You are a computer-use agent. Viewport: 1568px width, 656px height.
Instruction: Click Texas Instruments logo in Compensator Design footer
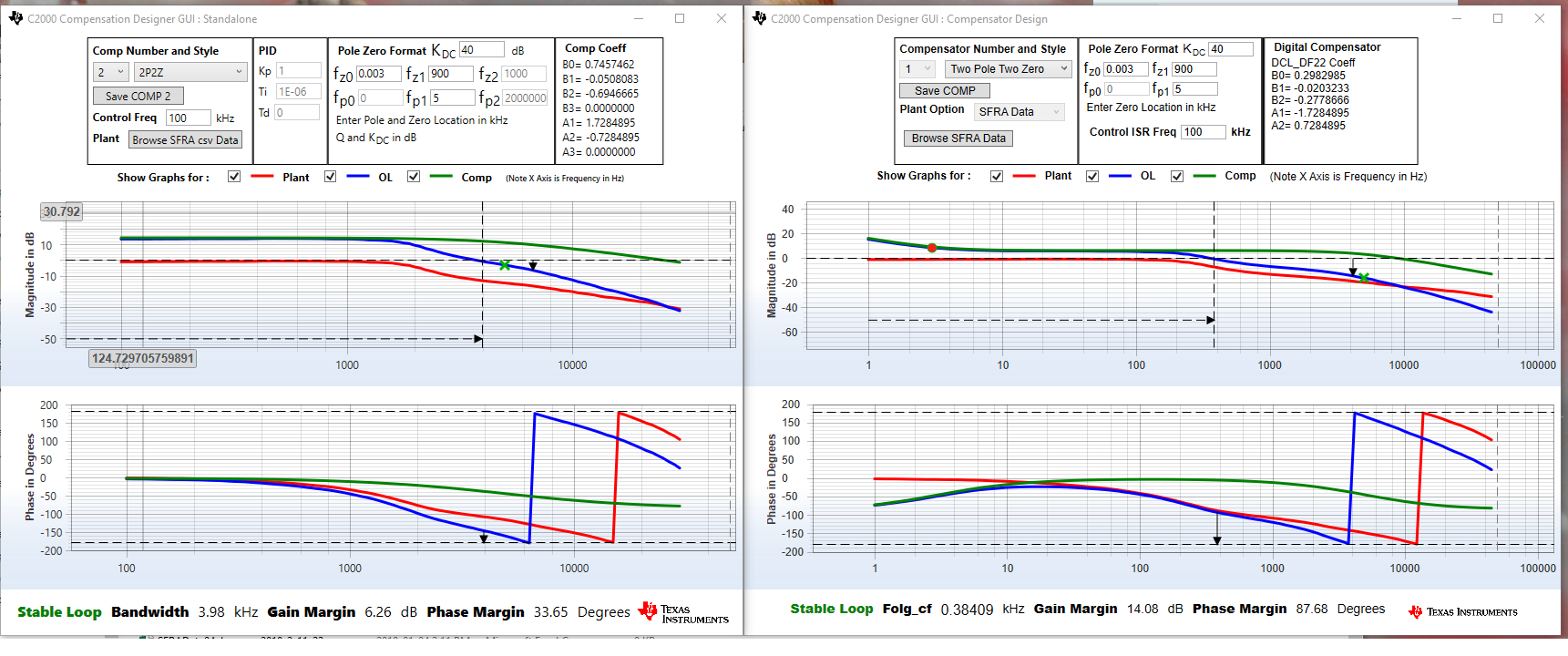1462,611
